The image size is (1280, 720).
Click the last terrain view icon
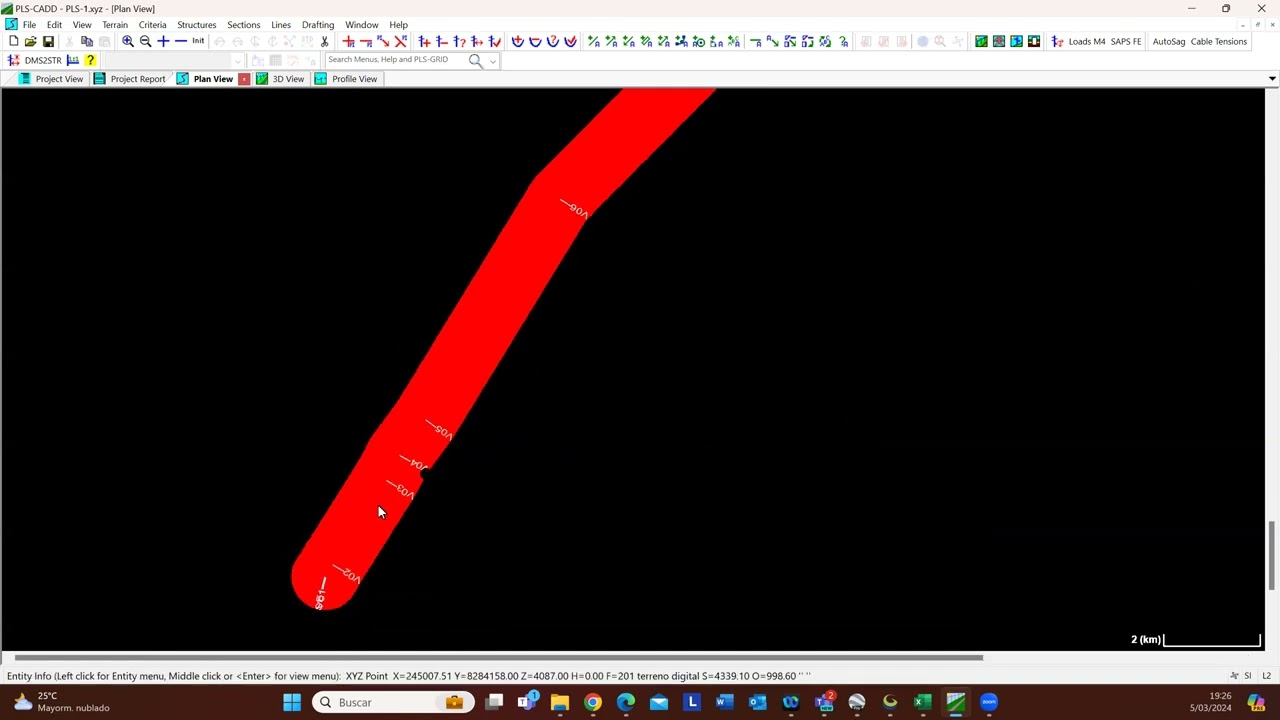pyautogui.click(x=1034, y=41)
